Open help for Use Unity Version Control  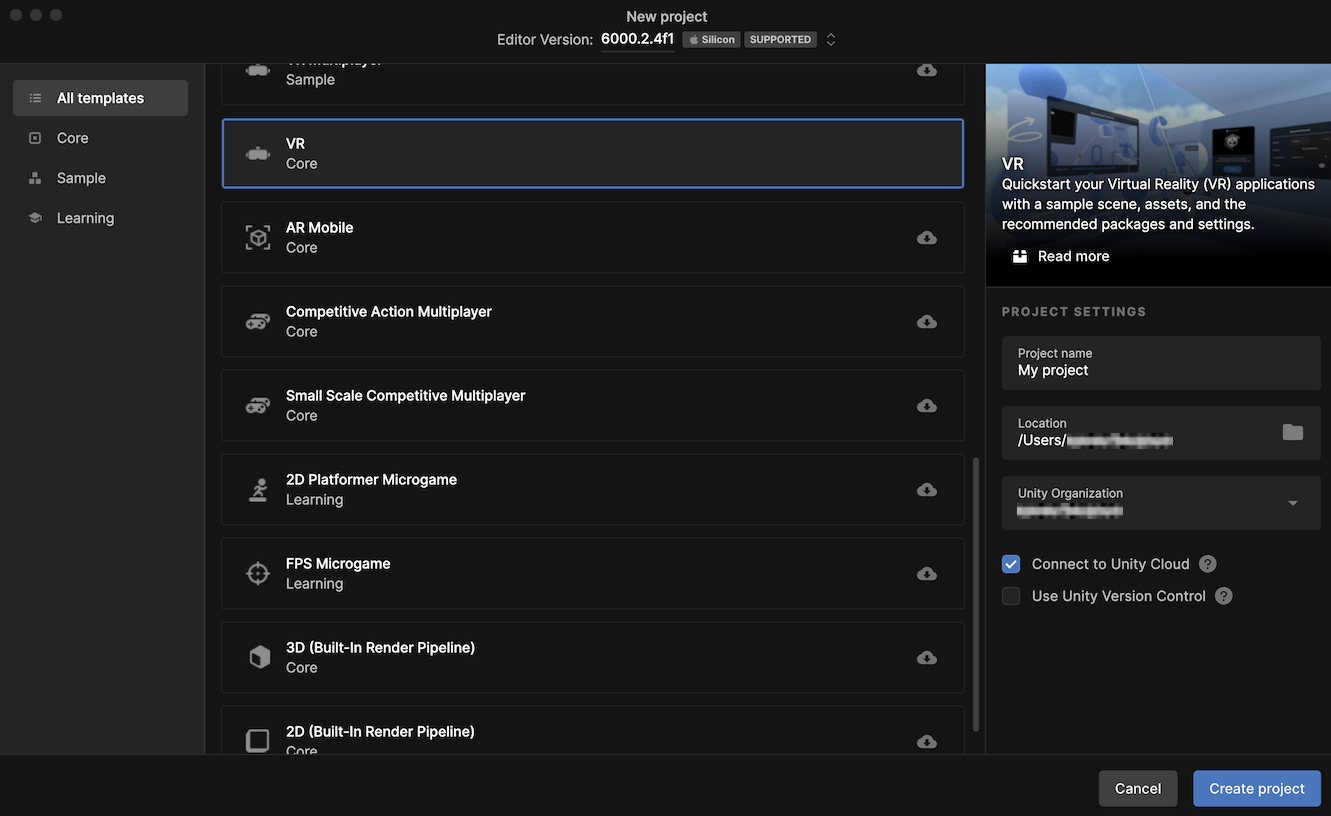[x=1224, y=596]
